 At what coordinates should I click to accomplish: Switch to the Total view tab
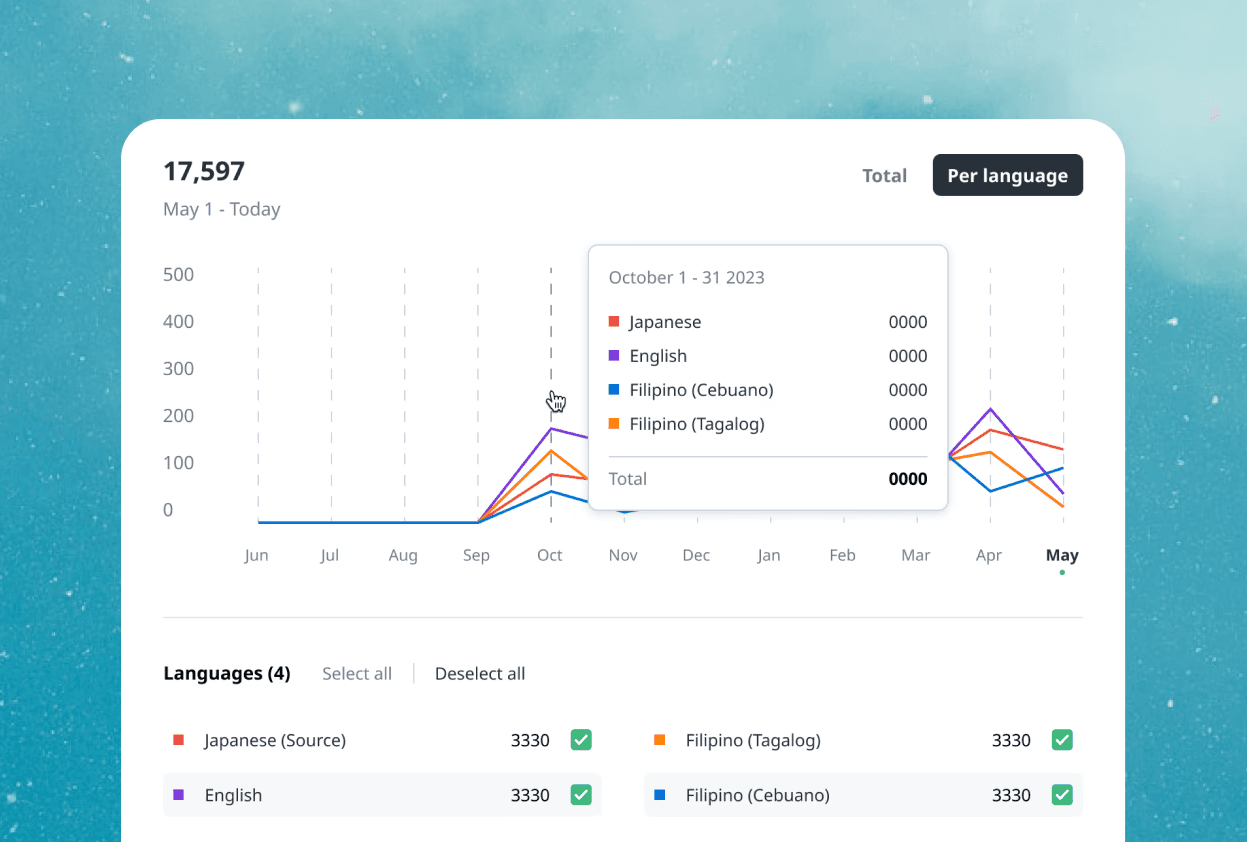884,176
